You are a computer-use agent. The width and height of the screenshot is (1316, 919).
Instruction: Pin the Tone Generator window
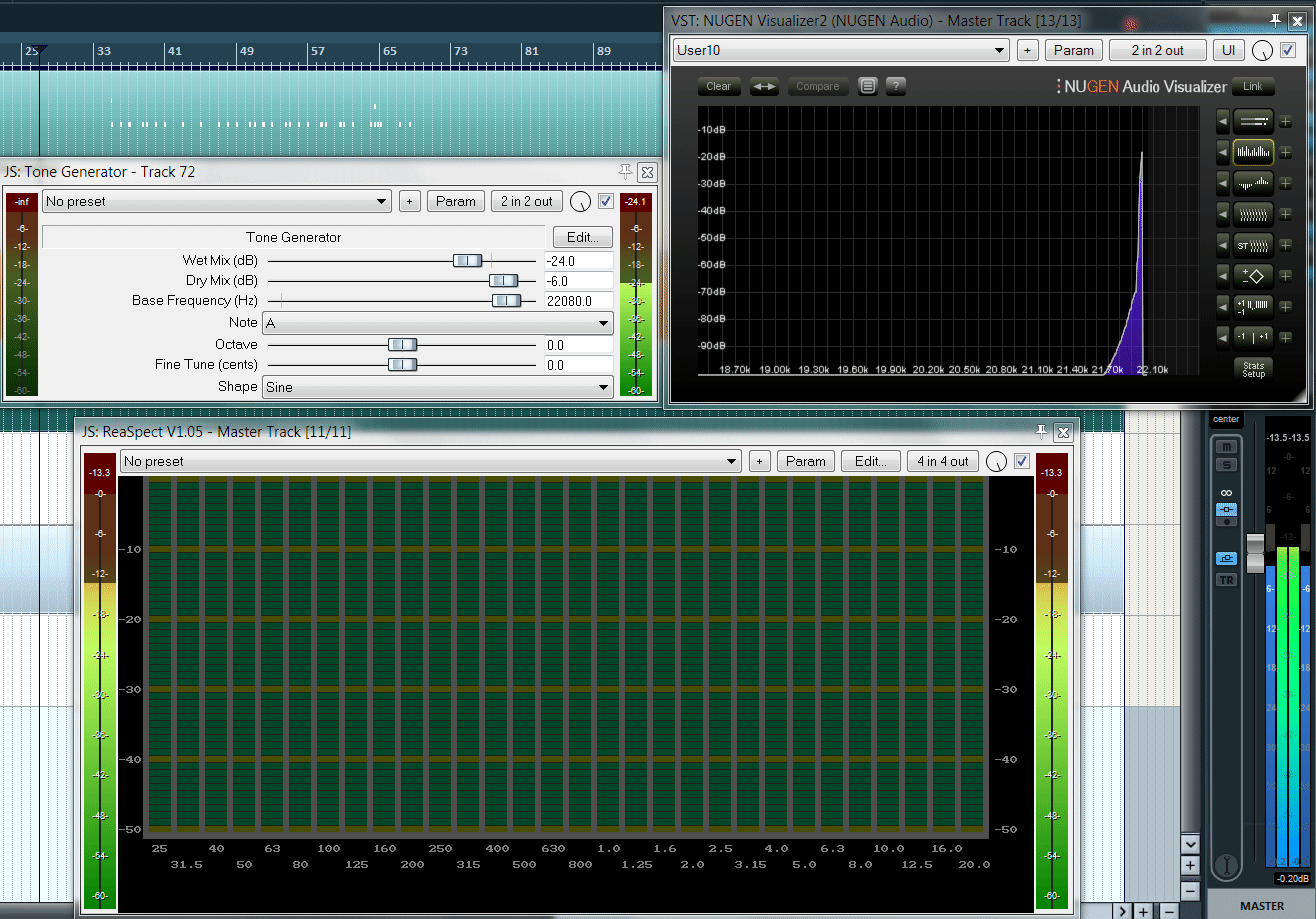626,172
